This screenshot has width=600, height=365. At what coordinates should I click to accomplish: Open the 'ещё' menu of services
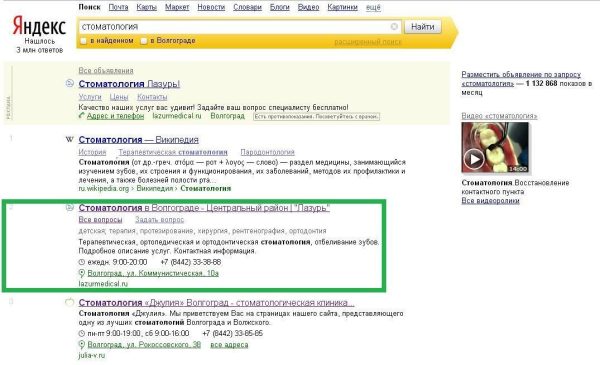tap(373, 7)
